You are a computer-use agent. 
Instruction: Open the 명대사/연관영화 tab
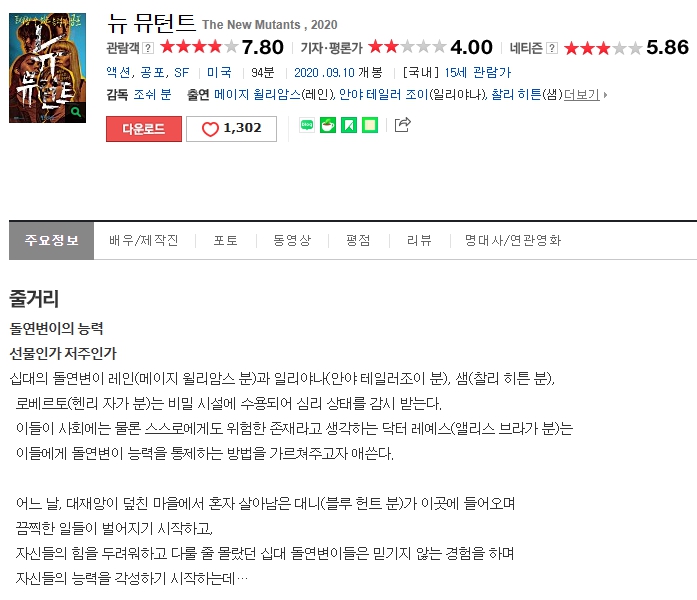tap(513, 240)
